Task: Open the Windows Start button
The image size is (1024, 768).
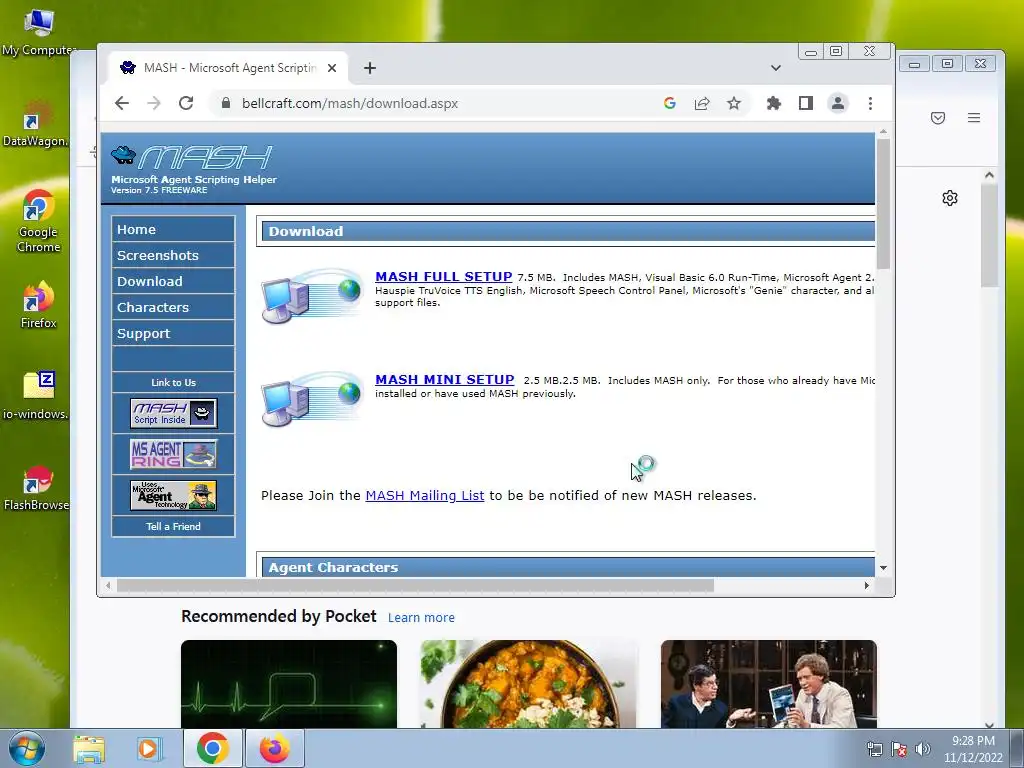Action: tap(27, 748)
